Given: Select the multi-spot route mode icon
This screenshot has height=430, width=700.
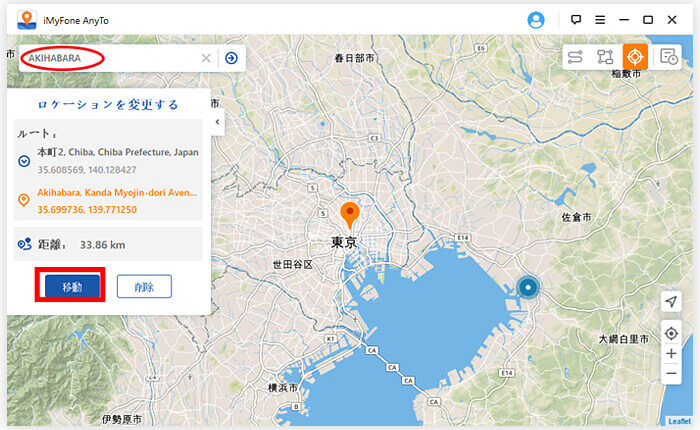Looking at the screenshot, I should [604, 57].
